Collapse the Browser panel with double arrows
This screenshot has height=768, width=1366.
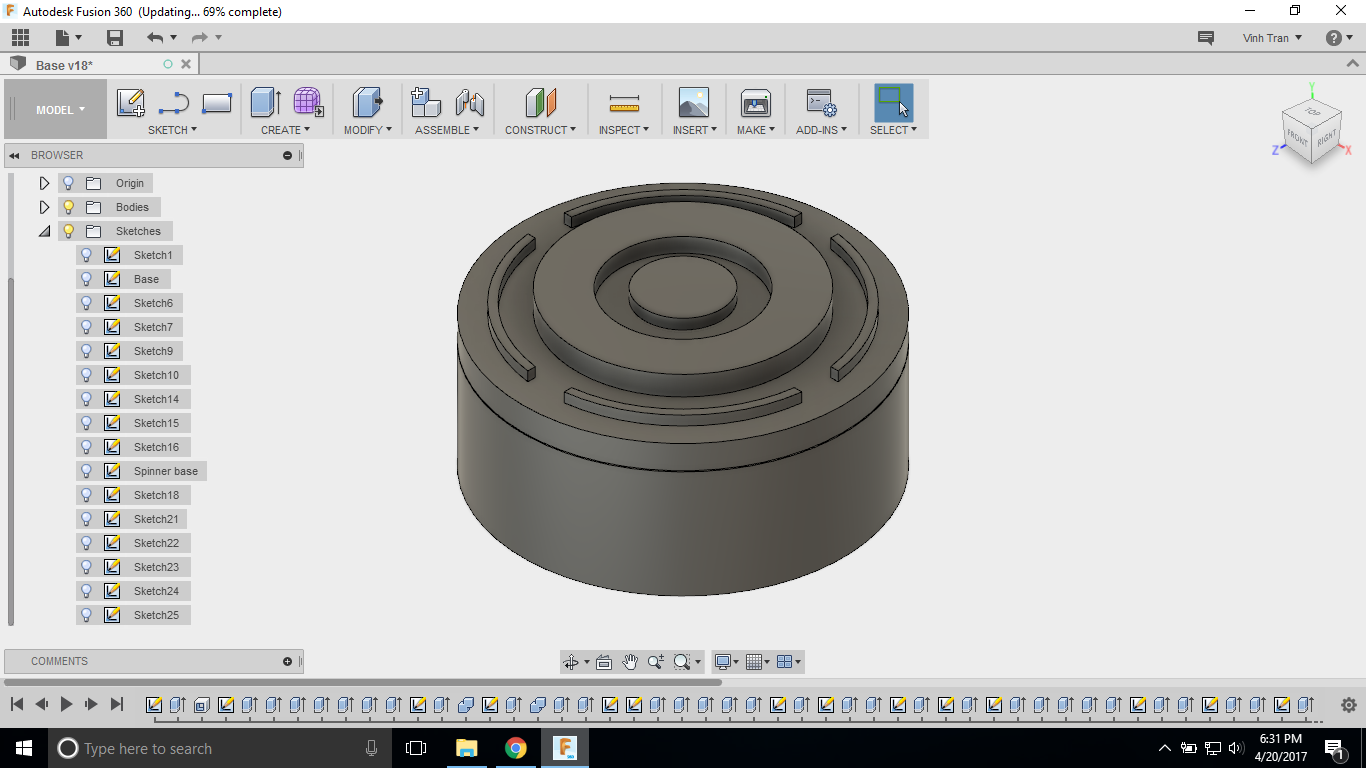[x=14, y=155]
